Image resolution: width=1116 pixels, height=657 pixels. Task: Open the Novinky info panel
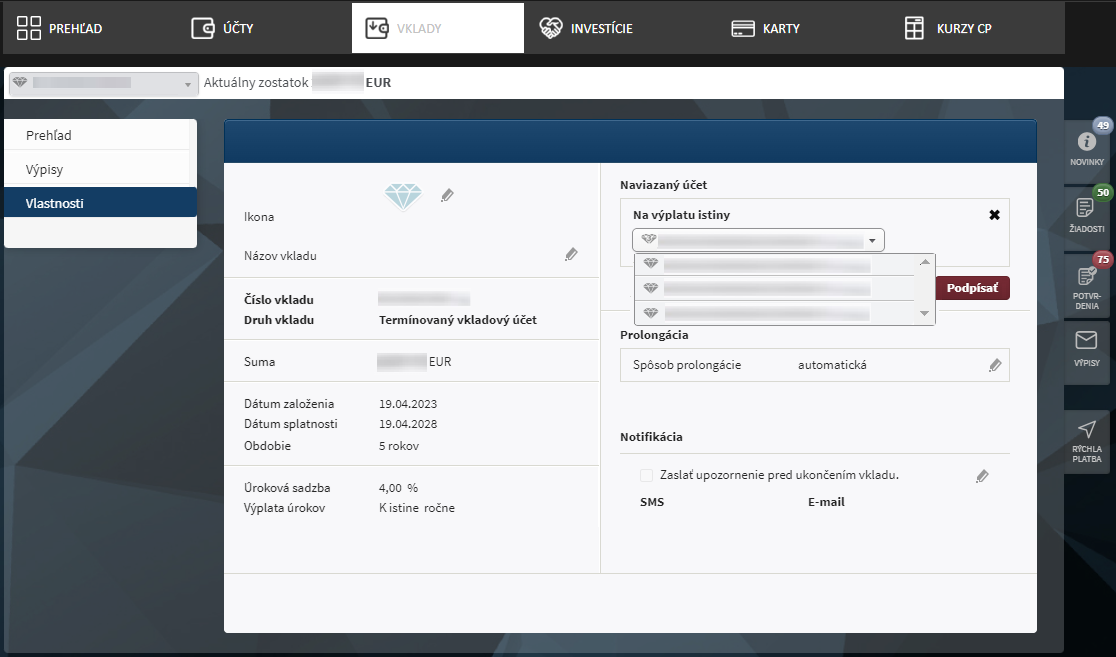tap(1087, 147)
